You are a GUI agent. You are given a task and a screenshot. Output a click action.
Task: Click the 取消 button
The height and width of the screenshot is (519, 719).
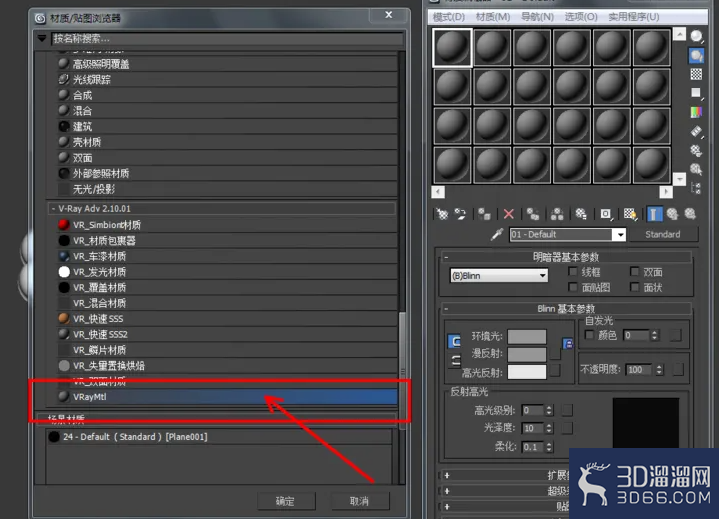pos(360,501)
